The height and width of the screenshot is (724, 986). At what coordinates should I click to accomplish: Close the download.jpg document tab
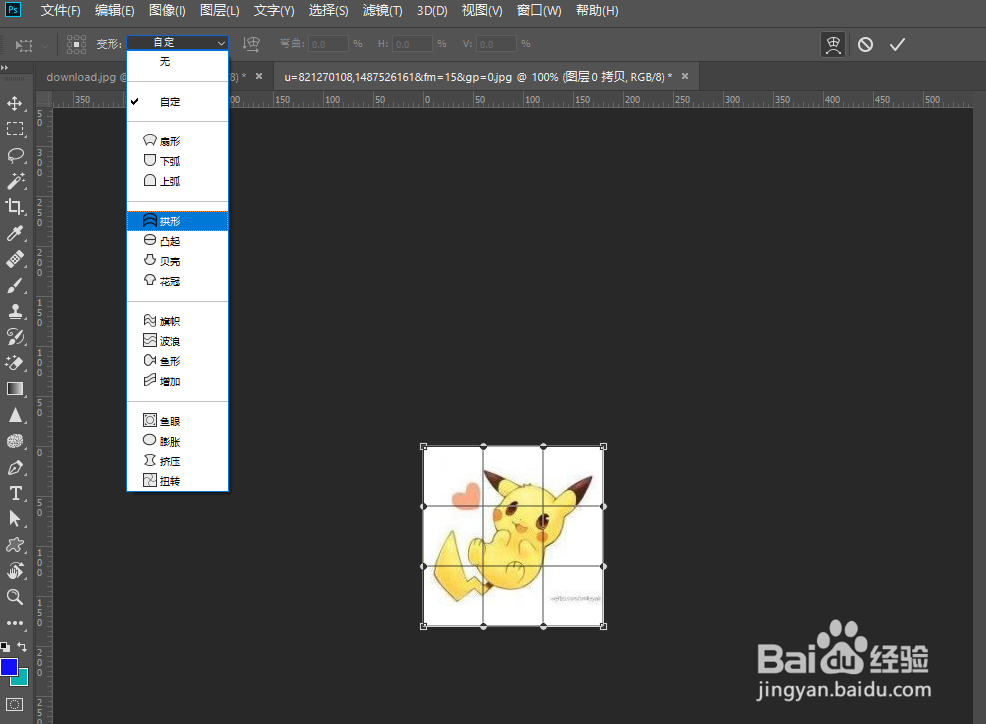coord(259,76)
